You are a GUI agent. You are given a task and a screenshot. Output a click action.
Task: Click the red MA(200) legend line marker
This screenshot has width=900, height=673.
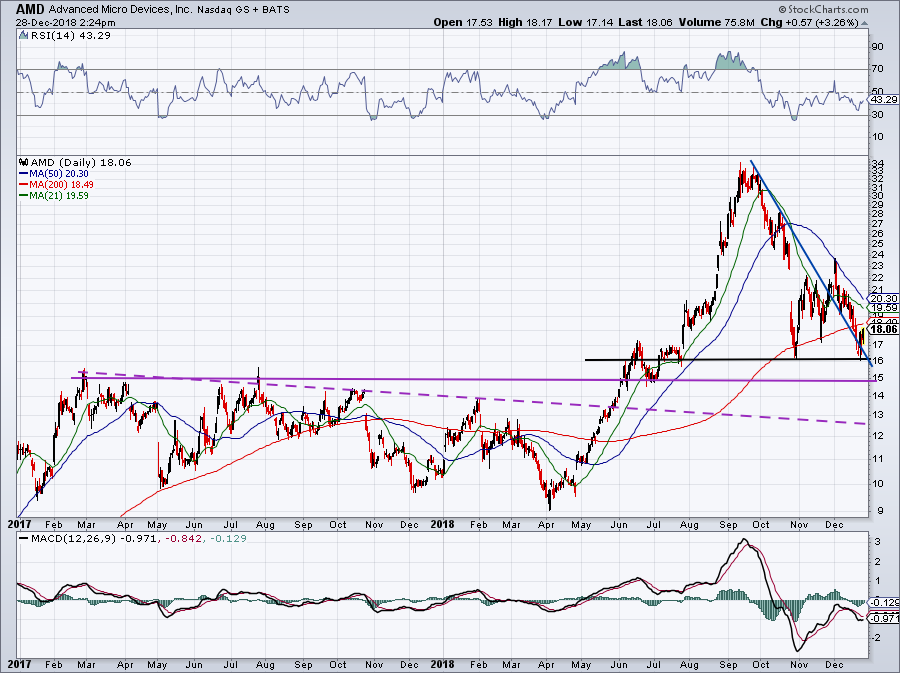24,185
